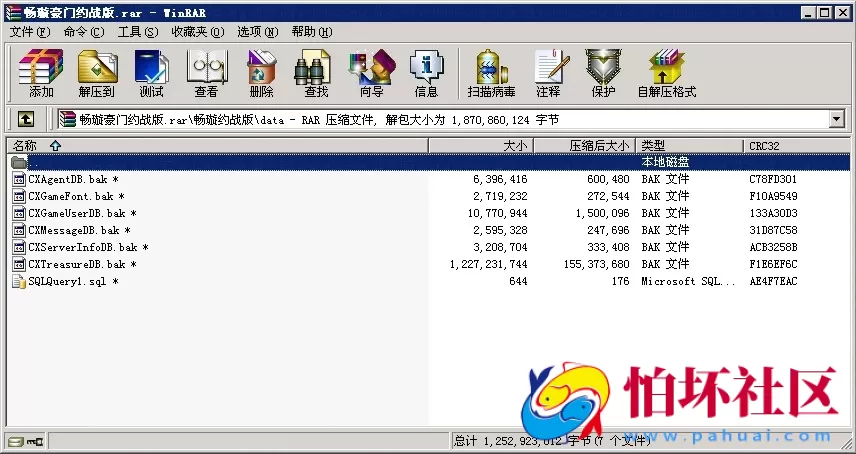The image size is (856, 454).
Task: Open the 选项(N) menu
Action: point(258,32)
